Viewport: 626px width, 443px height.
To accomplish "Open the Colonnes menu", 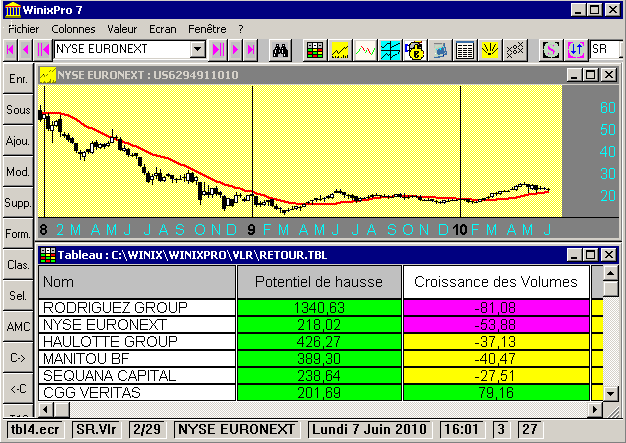I will [73, 29].
